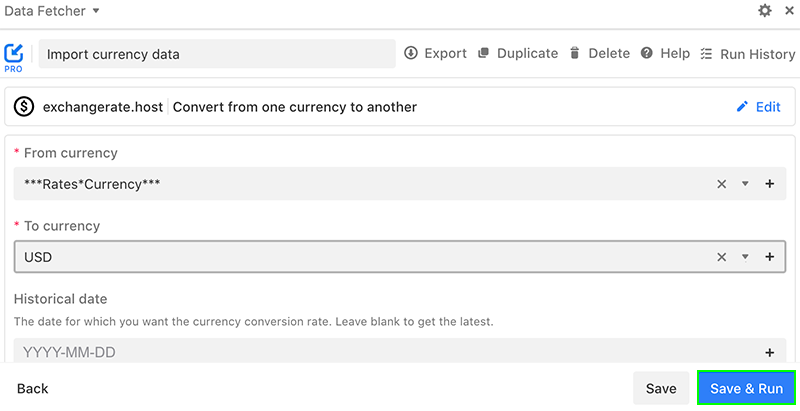Expand the From currency dropdown arrow

745,184
